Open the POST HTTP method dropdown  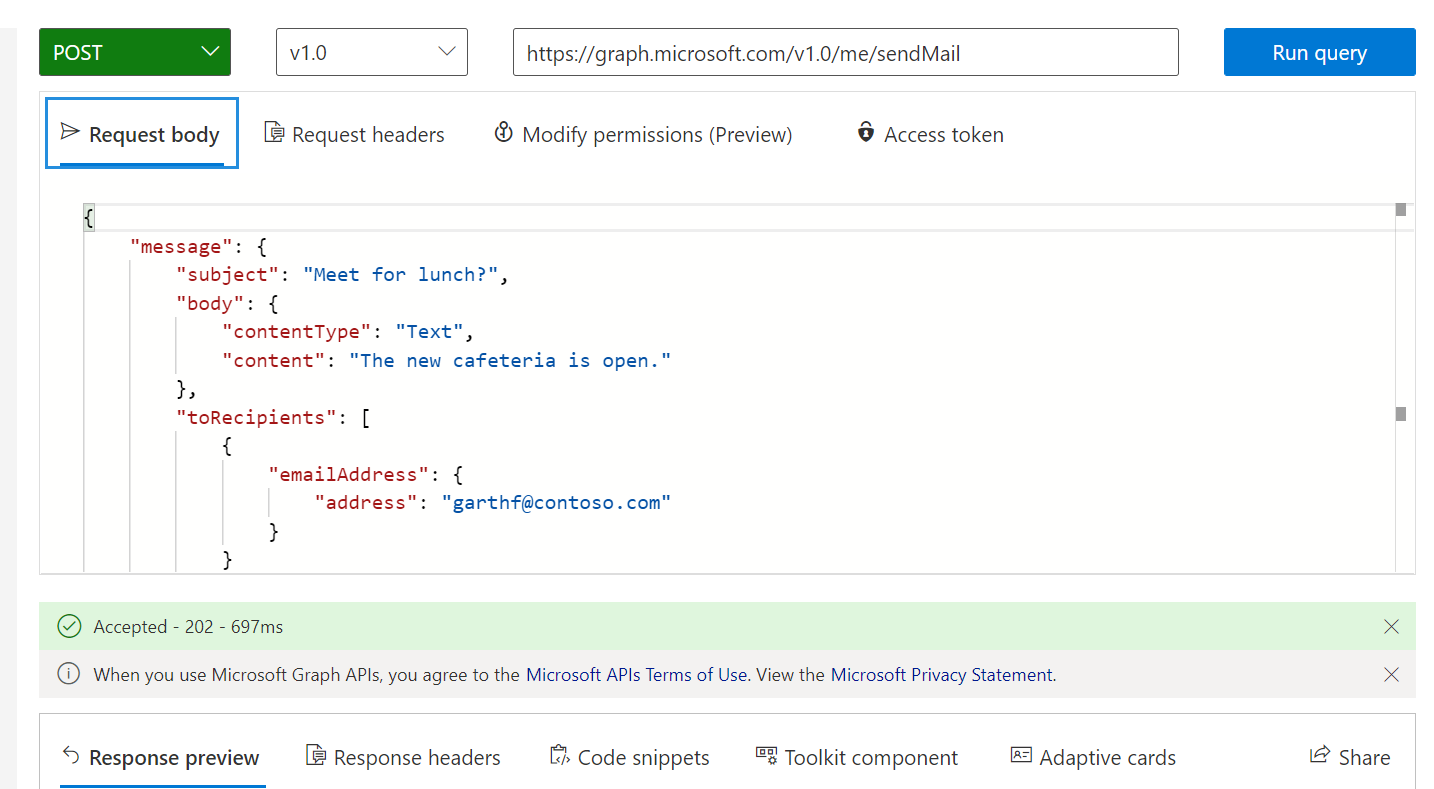[135, 52]
